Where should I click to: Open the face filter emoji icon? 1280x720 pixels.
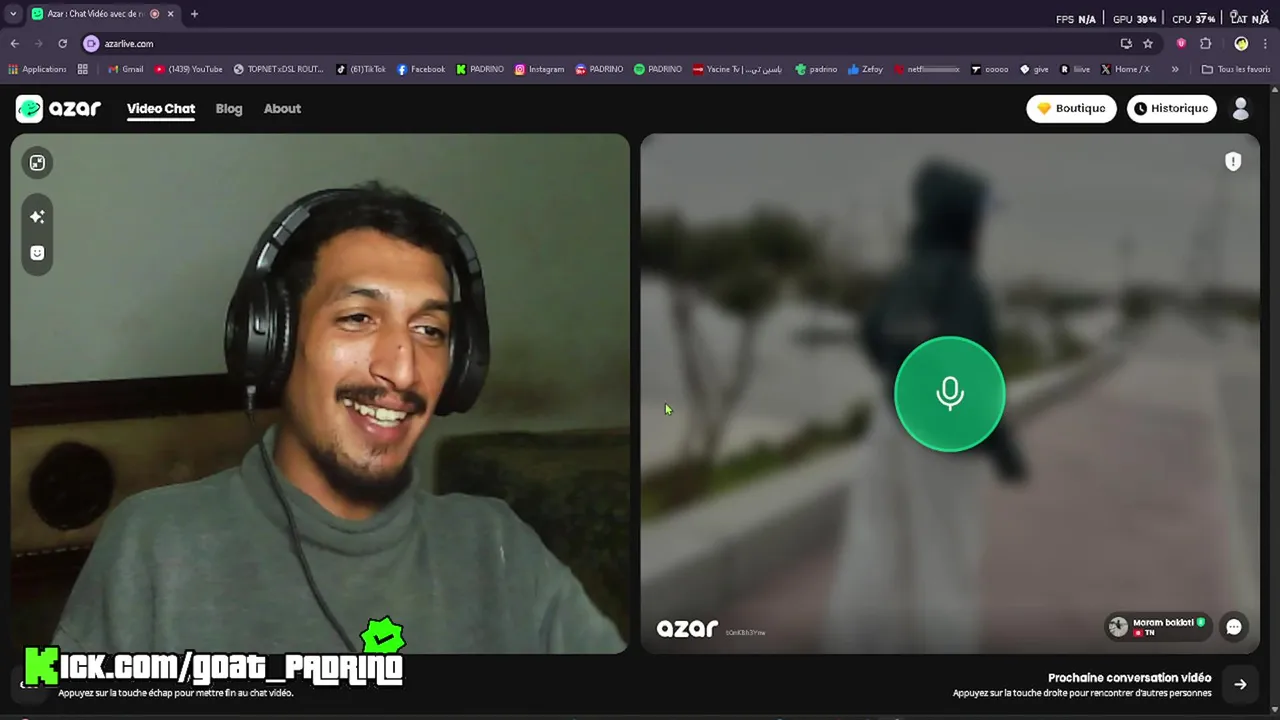pyautogui.click(x=37, y=253)
